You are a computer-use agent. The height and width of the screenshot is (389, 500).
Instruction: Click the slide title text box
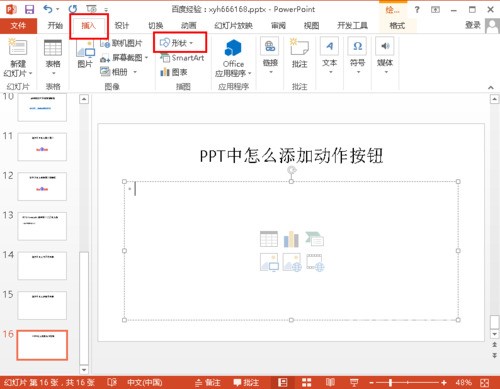(x=291, y=156)
